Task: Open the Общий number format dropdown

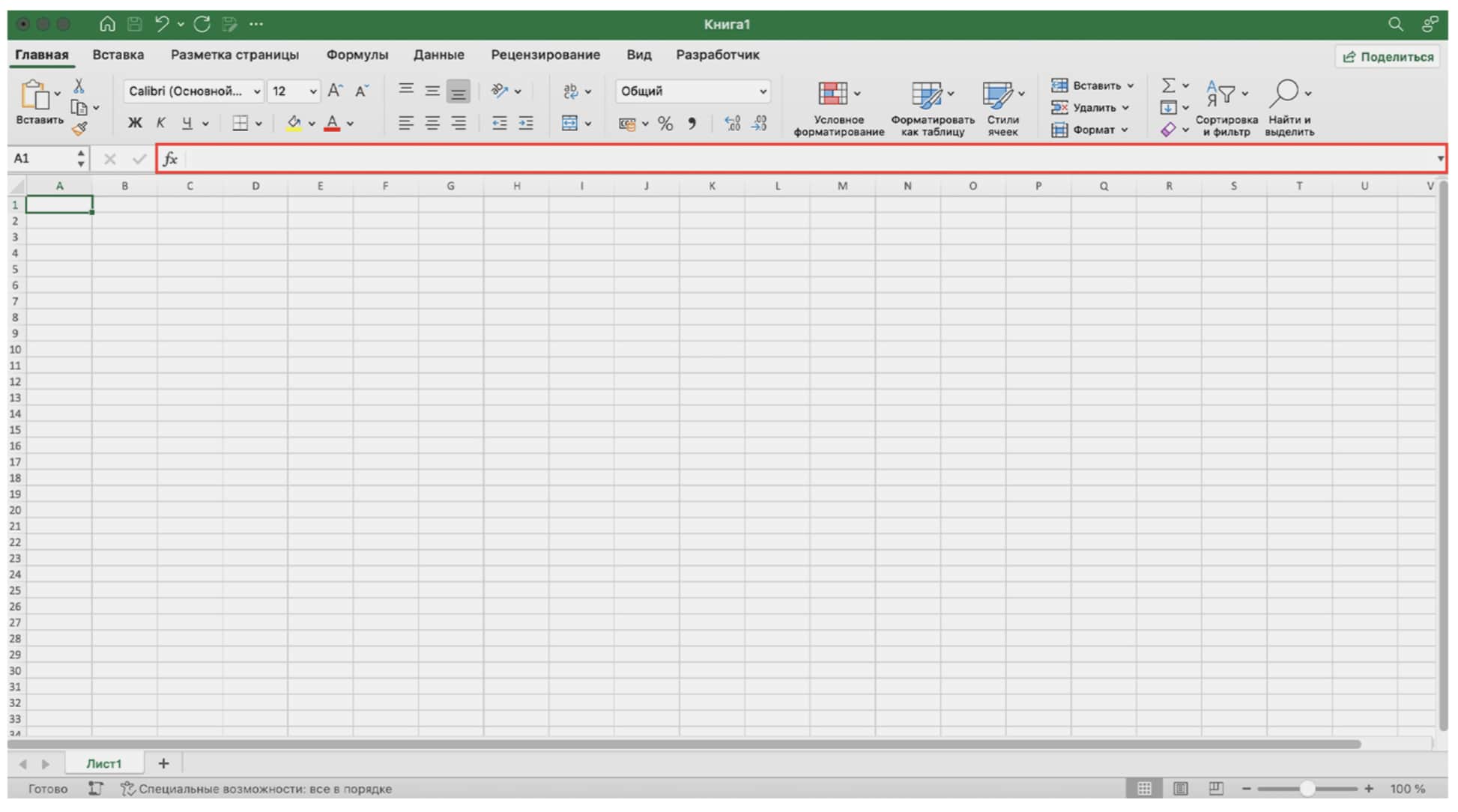Action: (763, 91)
